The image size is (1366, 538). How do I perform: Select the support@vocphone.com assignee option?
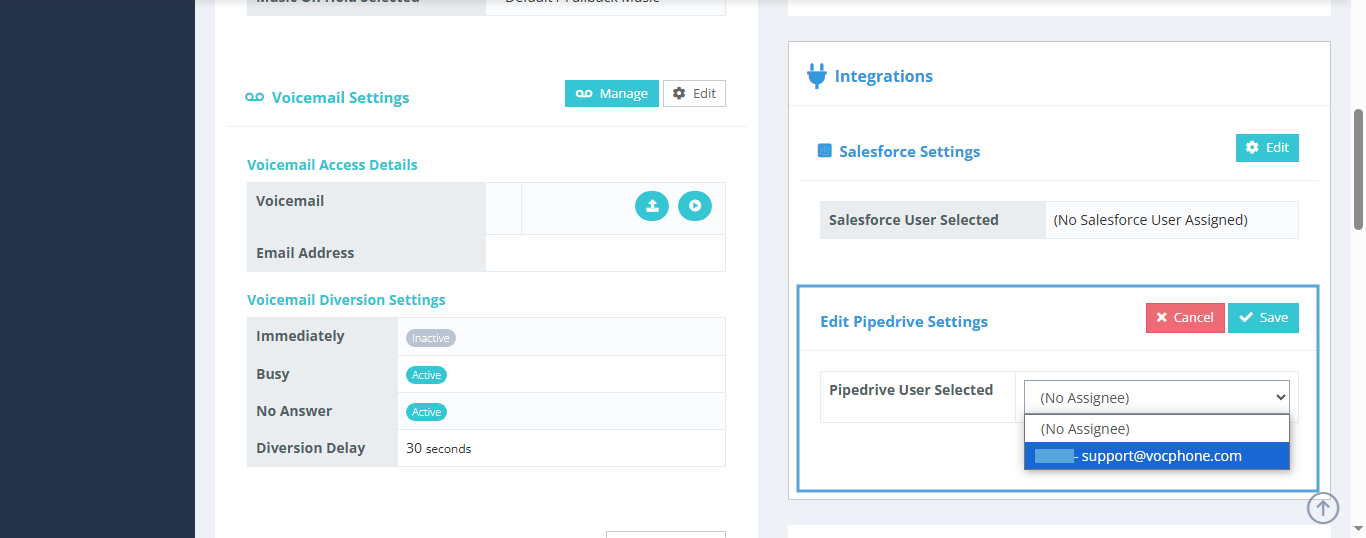(1160, 456)
